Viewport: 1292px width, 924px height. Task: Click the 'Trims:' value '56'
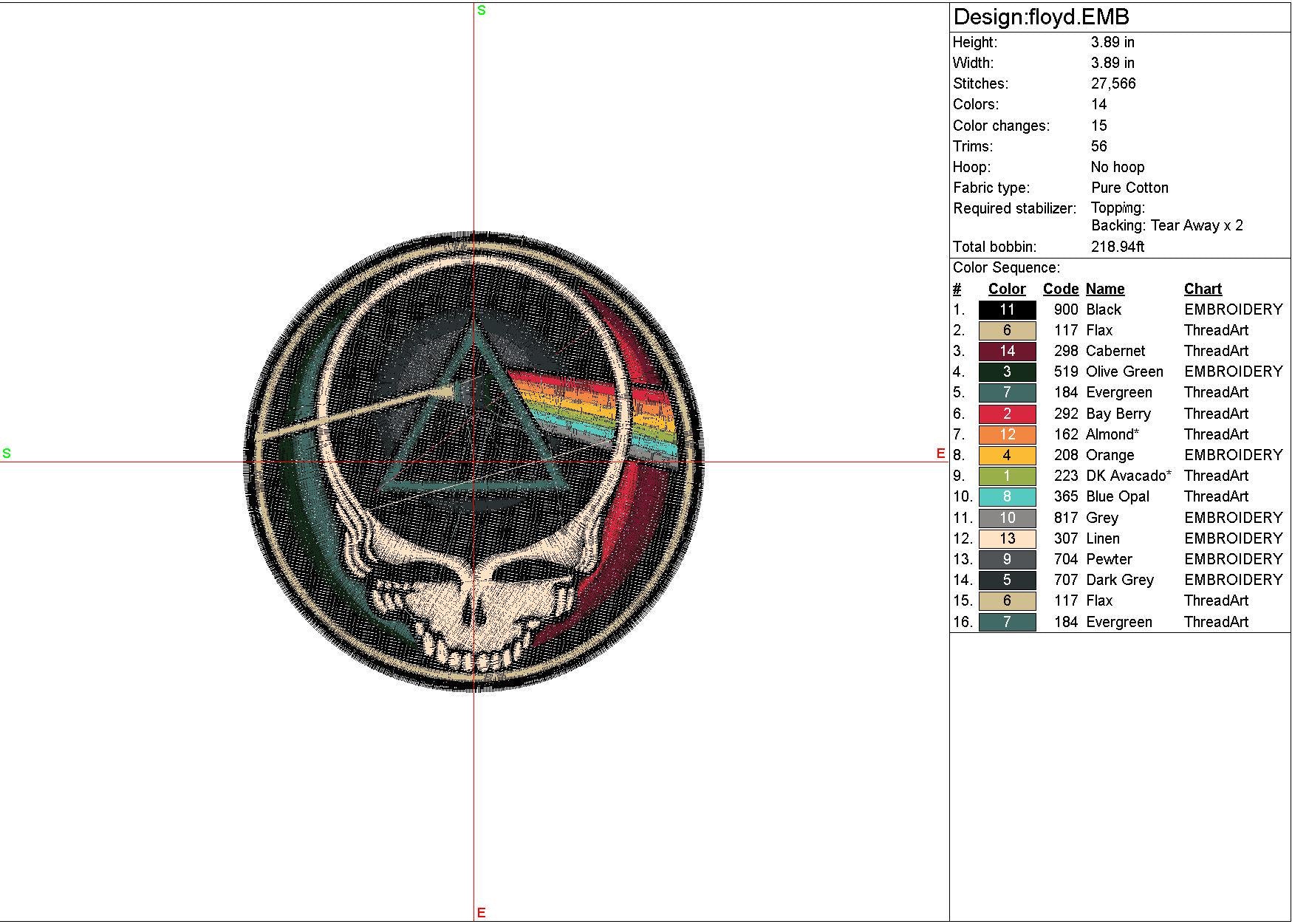pyautogui.click(x=1099, y=146)
